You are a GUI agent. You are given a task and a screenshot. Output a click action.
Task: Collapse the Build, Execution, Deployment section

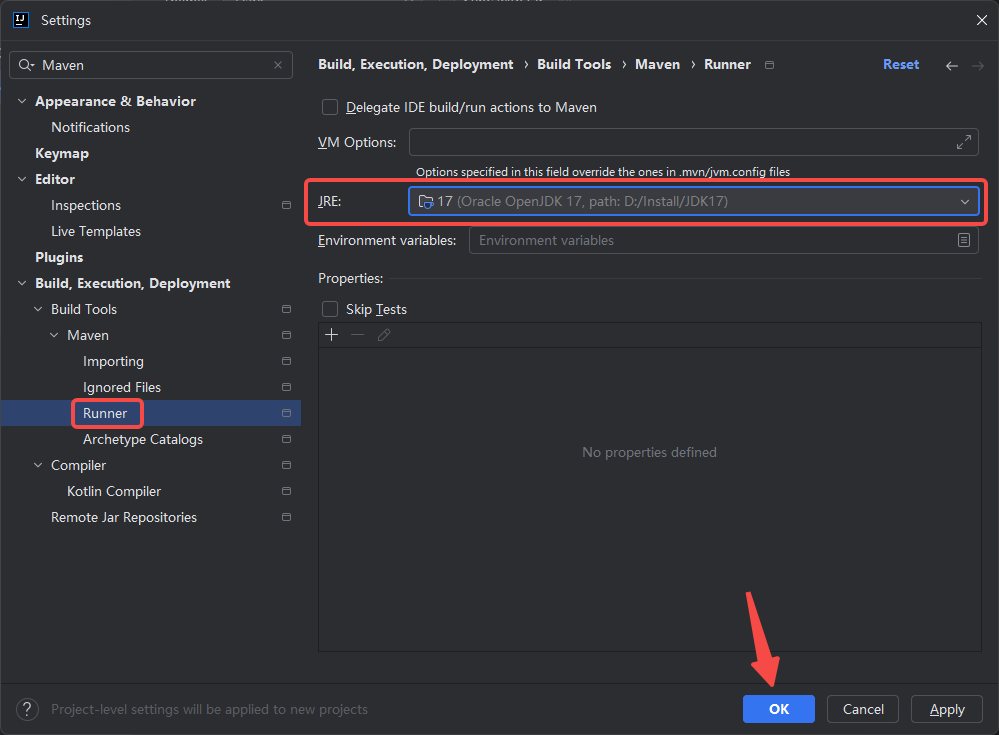click(23, 283)
